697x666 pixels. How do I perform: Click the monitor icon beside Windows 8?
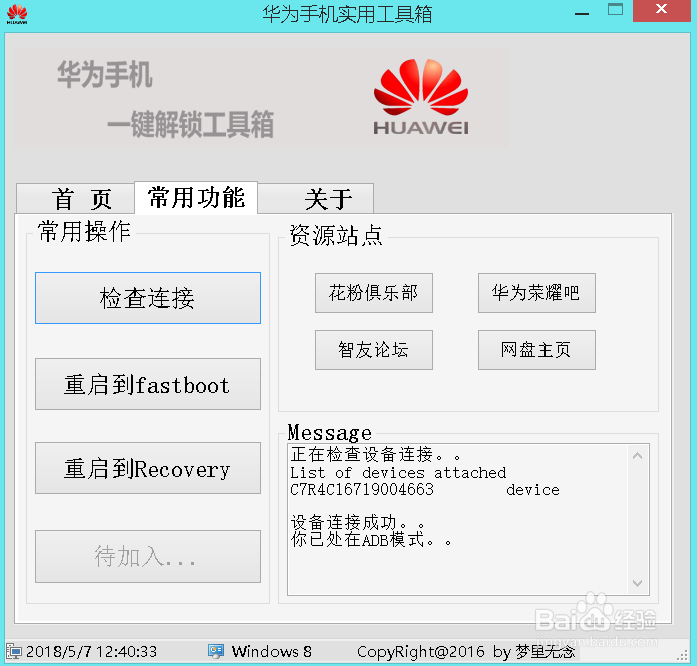point(216,651)
